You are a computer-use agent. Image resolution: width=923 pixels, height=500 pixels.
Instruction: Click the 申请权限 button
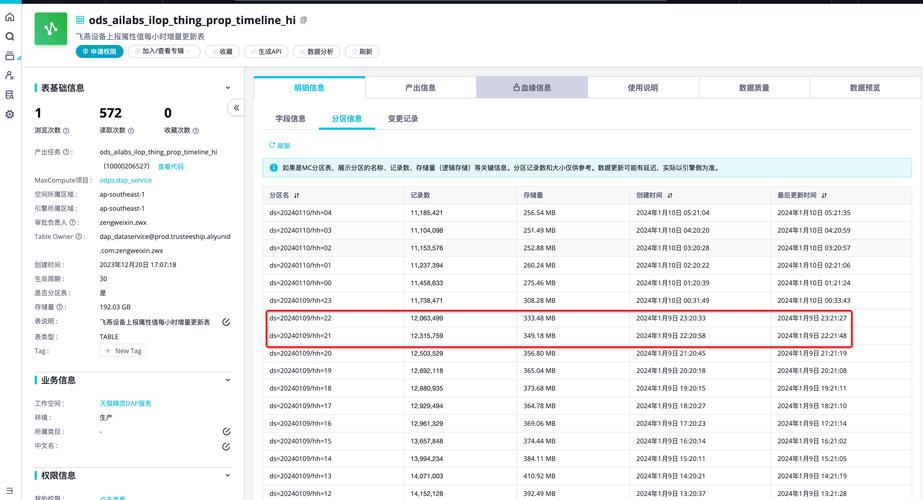click(99, 51)
